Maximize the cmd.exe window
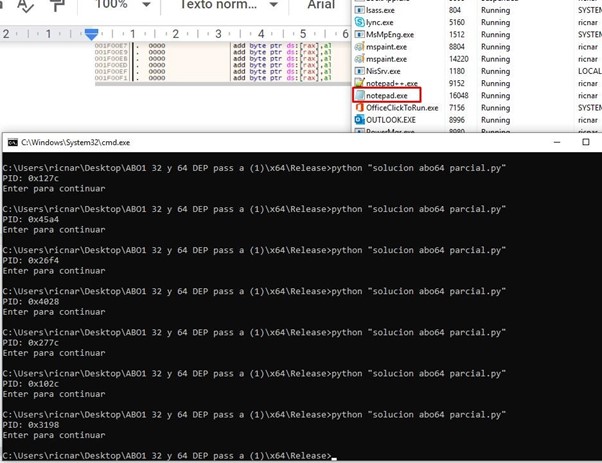Screen dimensions: 602x463 coord(585,142)
